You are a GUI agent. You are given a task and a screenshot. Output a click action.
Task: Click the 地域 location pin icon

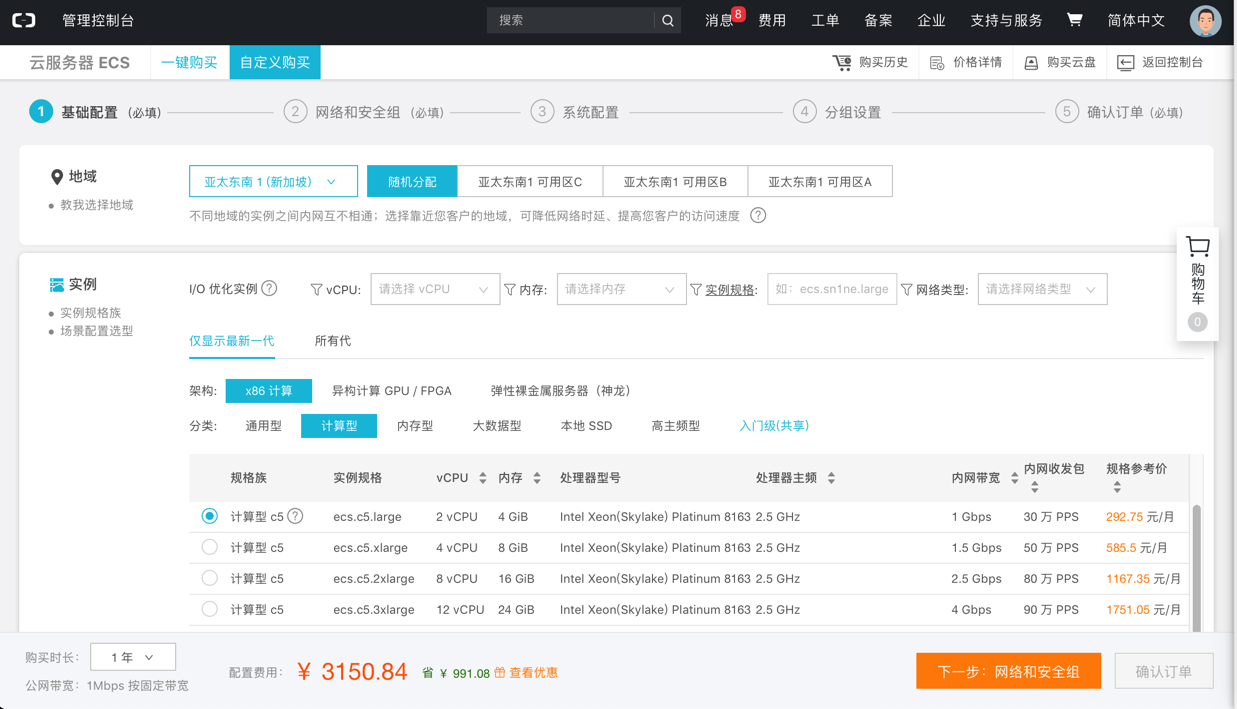[57, 177]
